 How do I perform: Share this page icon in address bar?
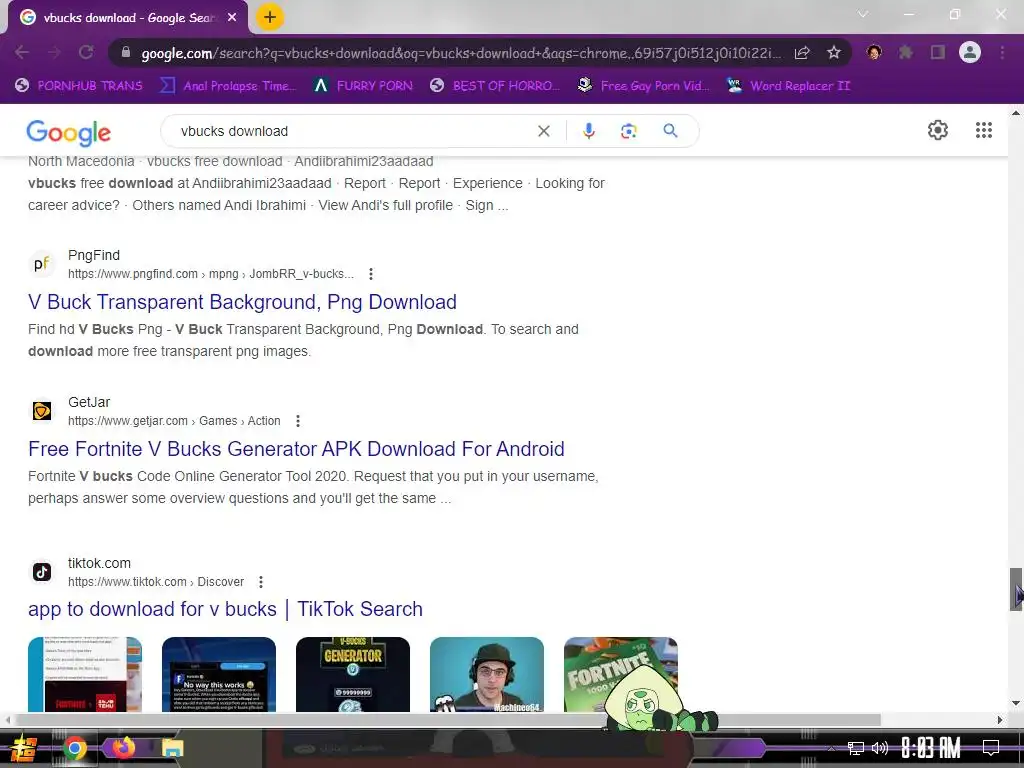[802, 52]
